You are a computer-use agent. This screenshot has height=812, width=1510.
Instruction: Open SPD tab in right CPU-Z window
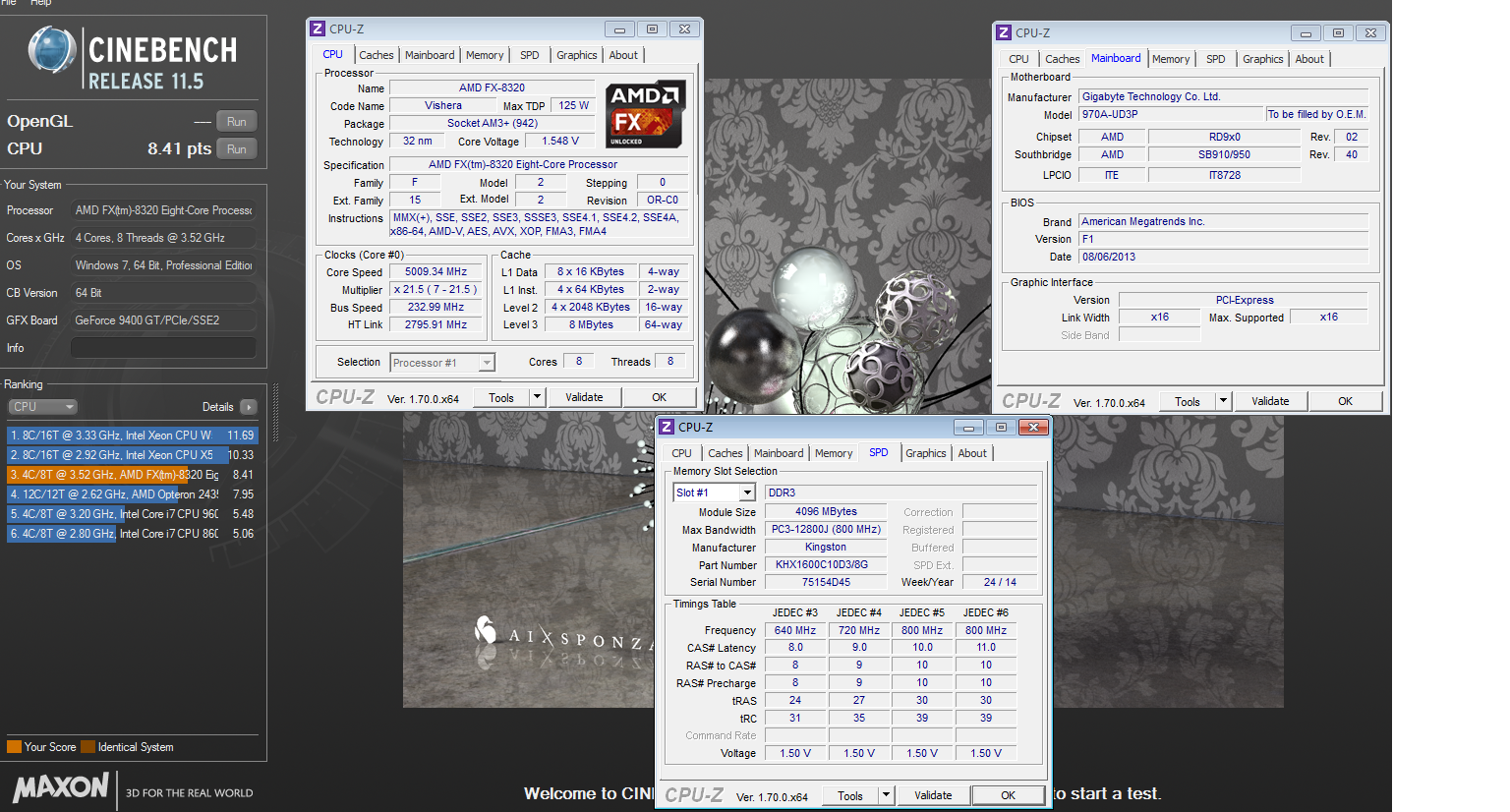(1216, 59)
